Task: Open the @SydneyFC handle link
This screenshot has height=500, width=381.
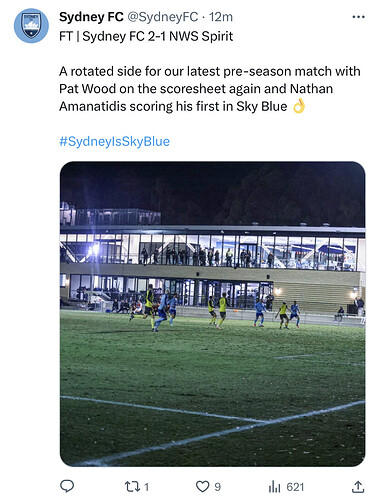Action: [163, 17]
